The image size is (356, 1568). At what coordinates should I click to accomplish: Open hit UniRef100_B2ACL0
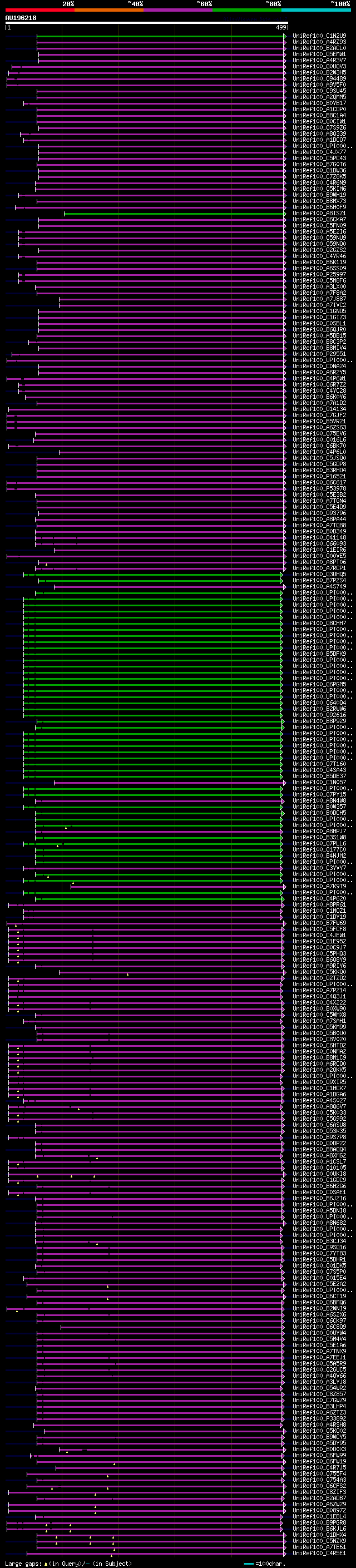[319, 48]
